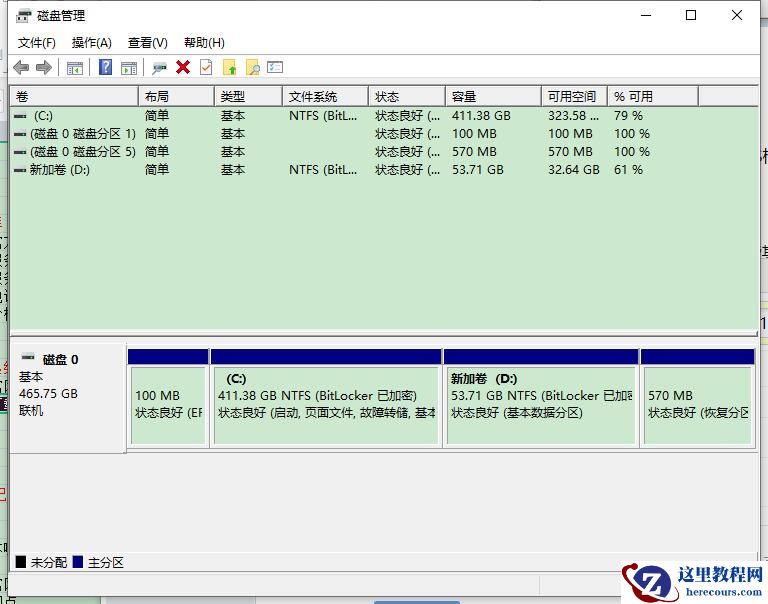Click the drive icon of the 新加卷 (D:) row
Screen dimensions: 768x604
[x=20, y=170]
